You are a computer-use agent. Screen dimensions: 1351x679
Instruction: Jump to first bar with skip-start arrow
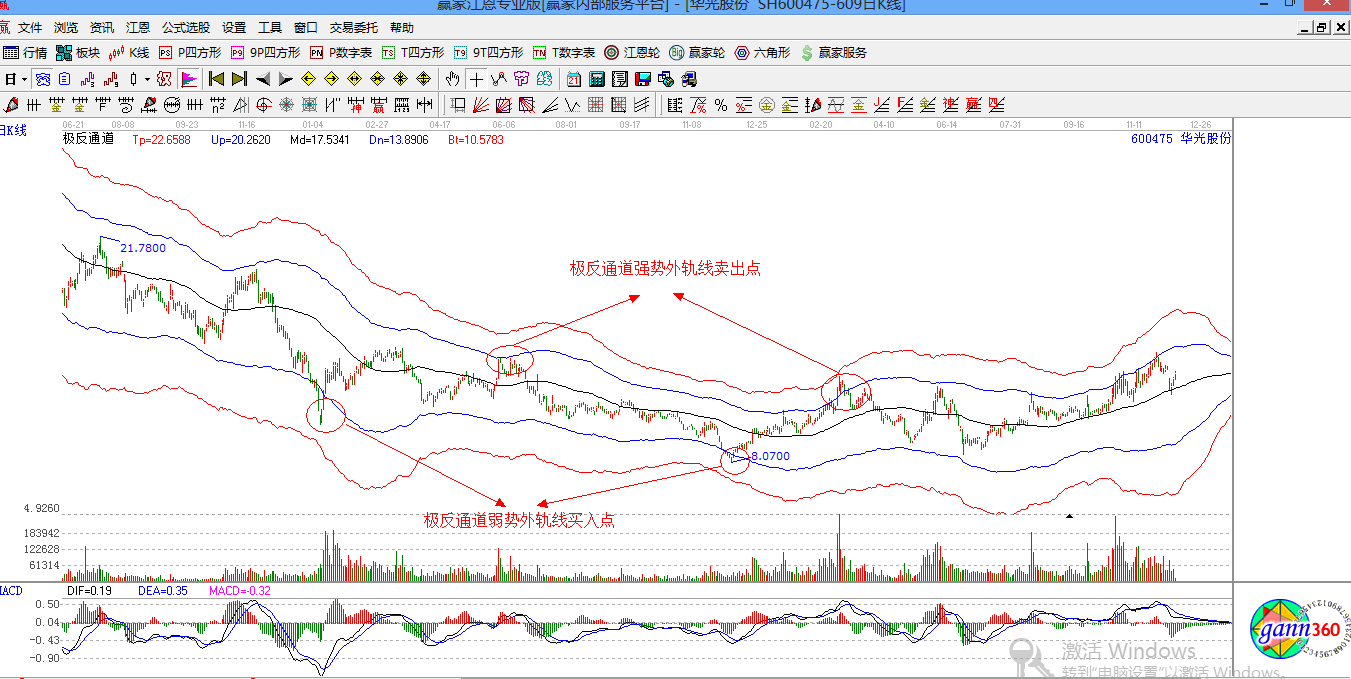coord(216,79)
